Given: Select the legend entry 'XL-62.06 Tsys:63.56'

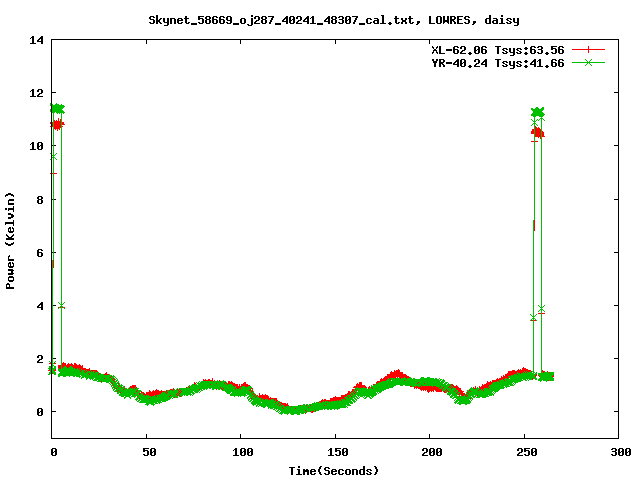Looking at the screenshot, I should (x=498, y=50).
